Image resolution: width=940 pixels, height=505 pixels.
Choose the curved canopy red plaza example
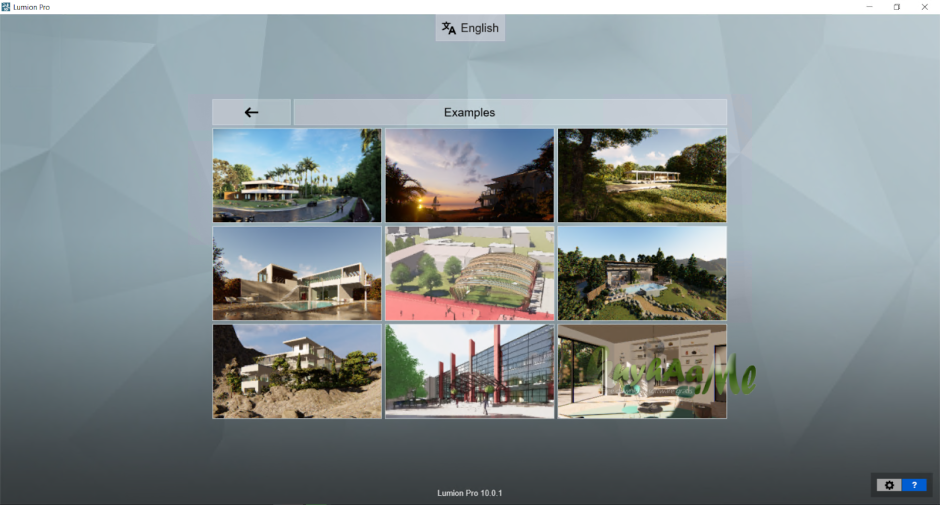pos(469,273)
